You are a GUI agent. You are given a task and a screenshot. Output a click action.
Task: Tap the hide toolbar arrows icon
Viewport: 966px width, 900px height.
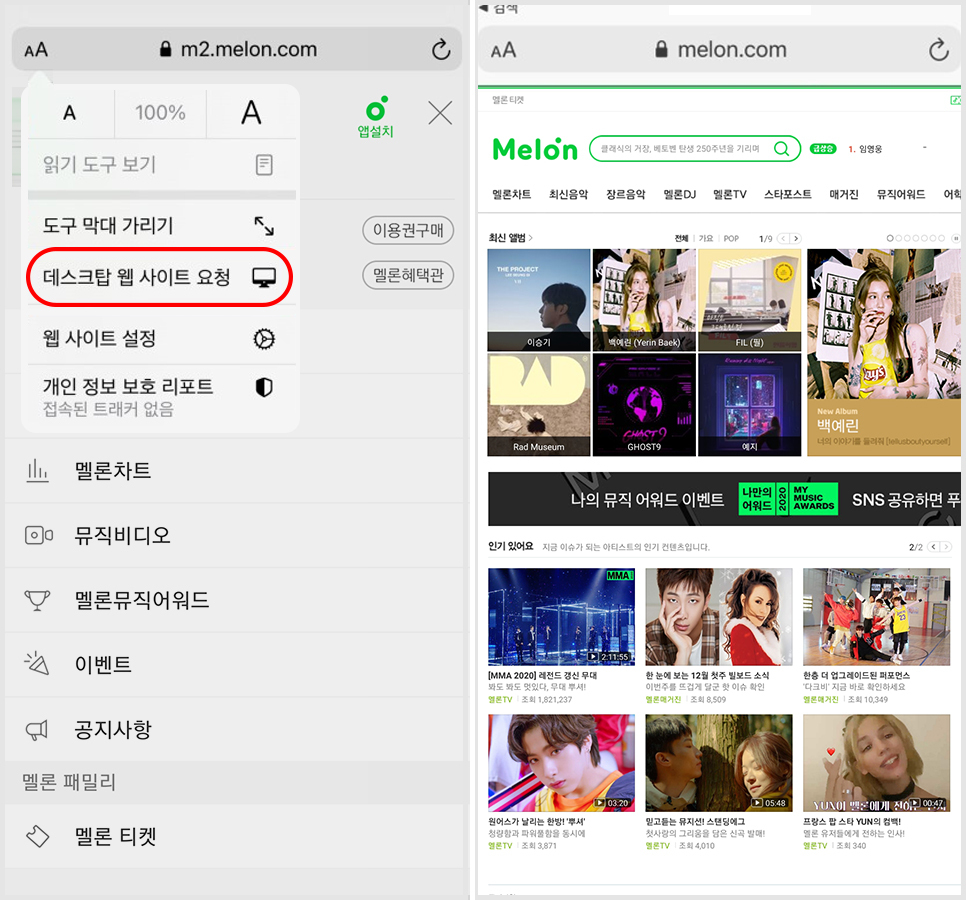(x=264, y=226)
